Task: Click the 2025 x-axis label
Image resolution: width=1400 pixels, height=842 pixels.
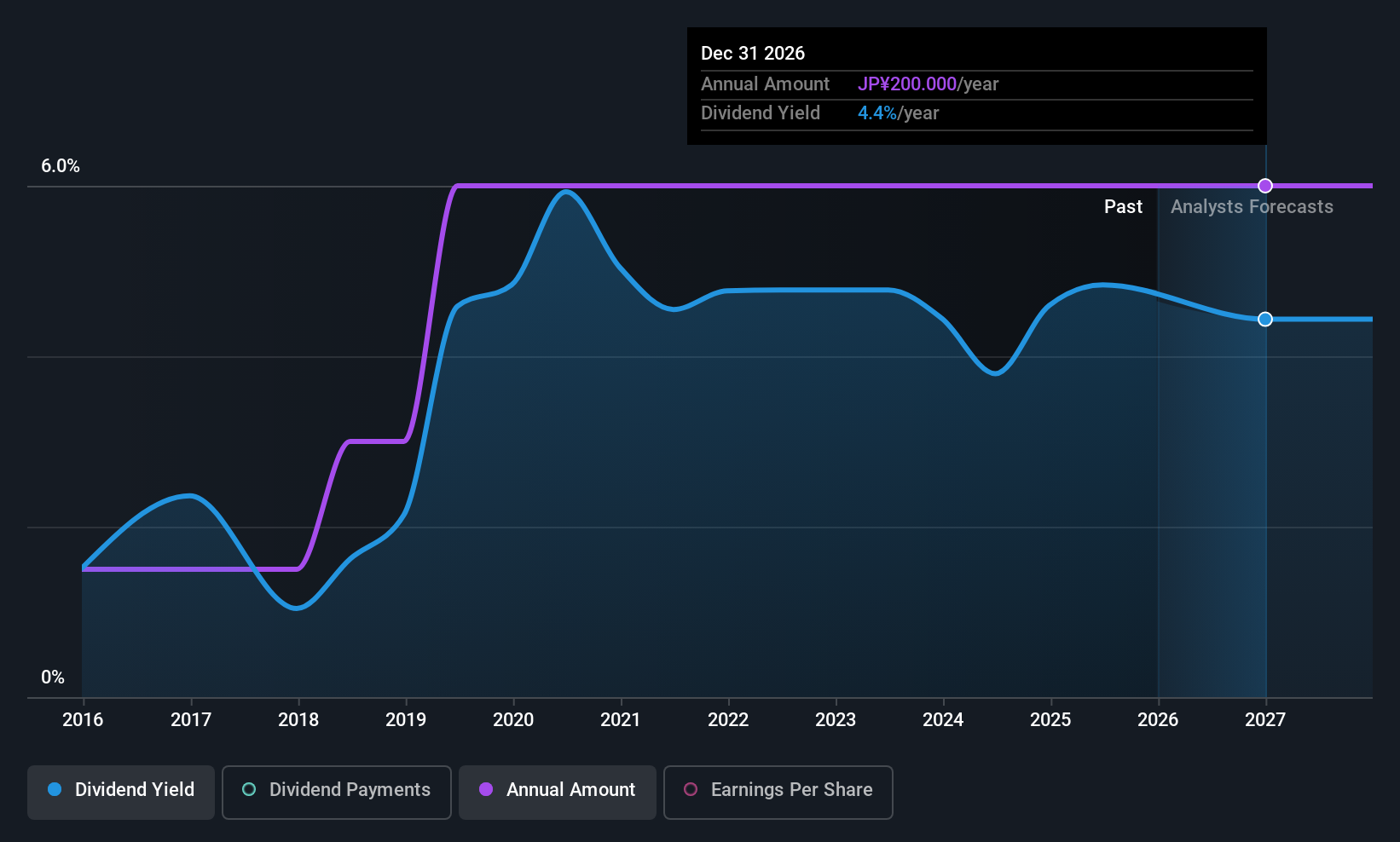Action: tap(1050, 720)
